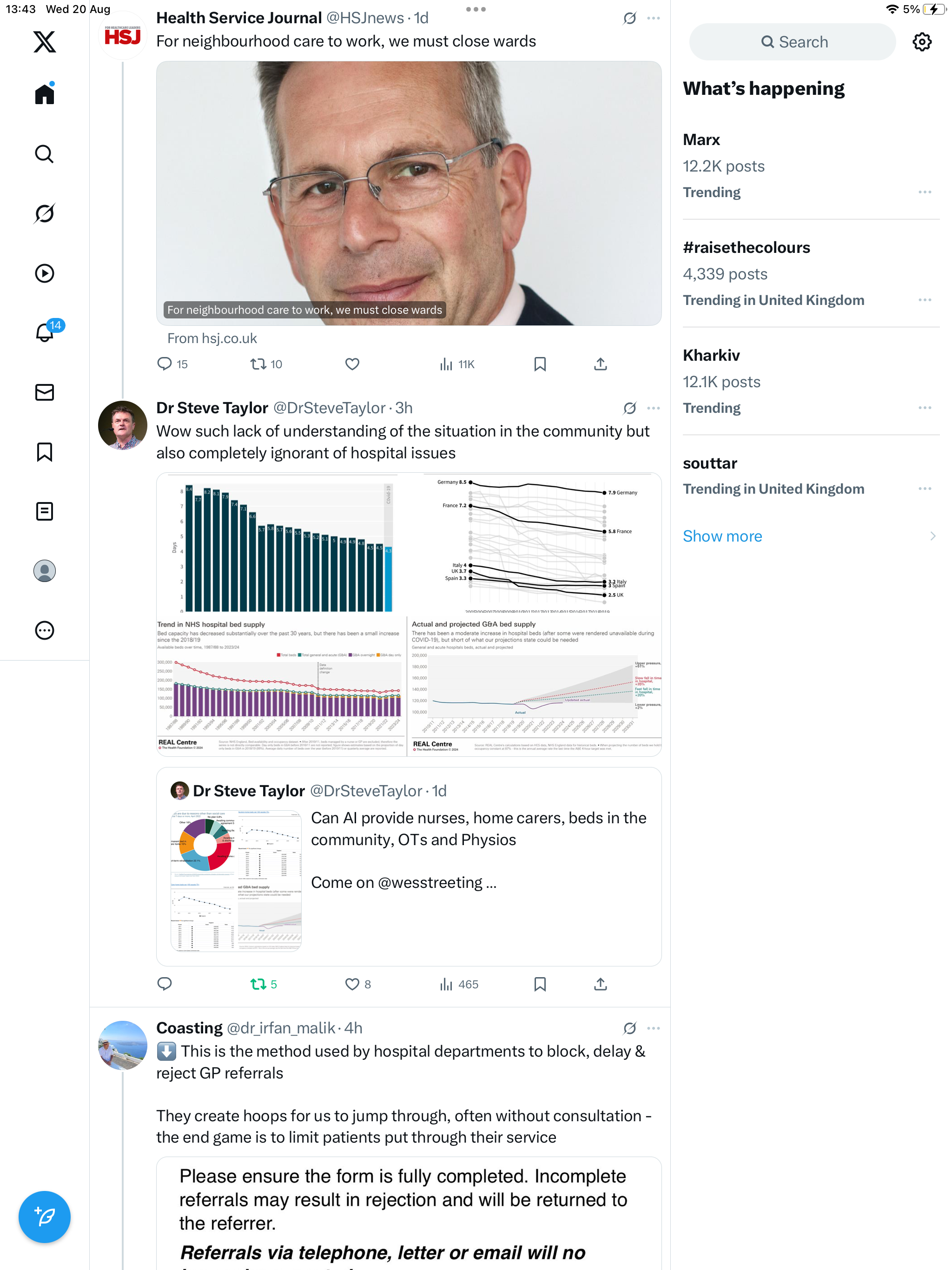The width and height of the screenshot is (952, 1270).
Task: Open the 'From hsj.co.uk' article link
Action: 212,339
